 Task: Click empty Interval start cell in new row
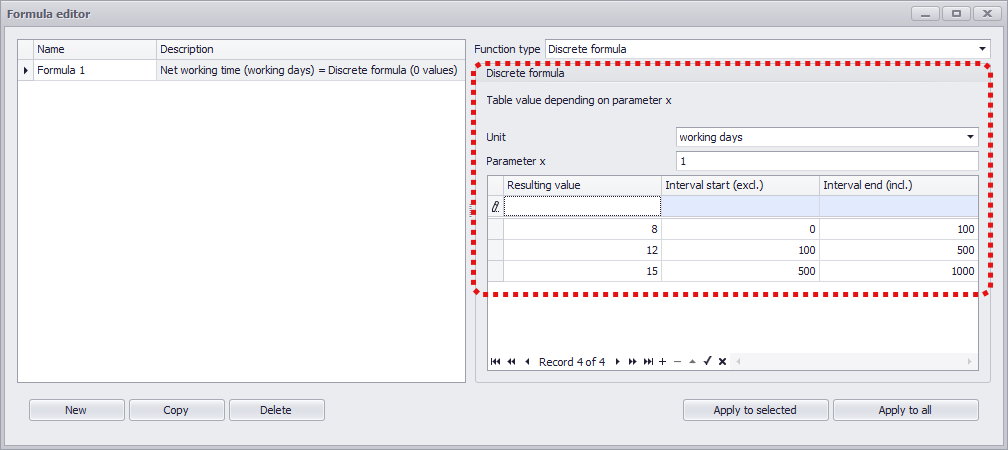[741, 206]
